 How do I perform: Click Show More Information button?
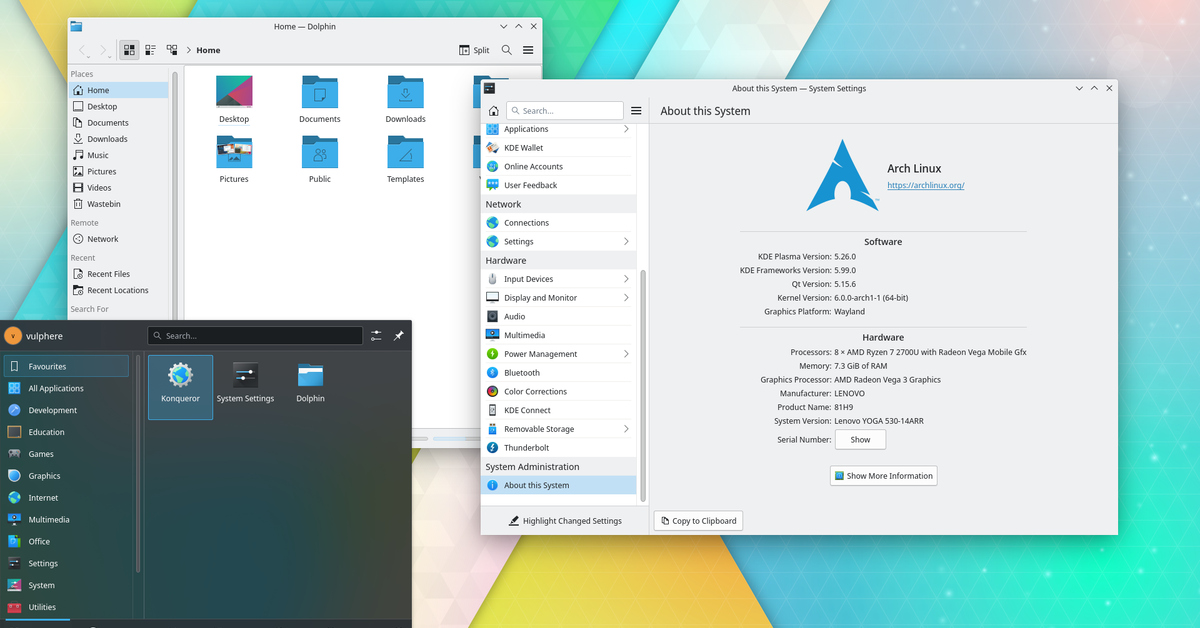click(x=883, y=476)
